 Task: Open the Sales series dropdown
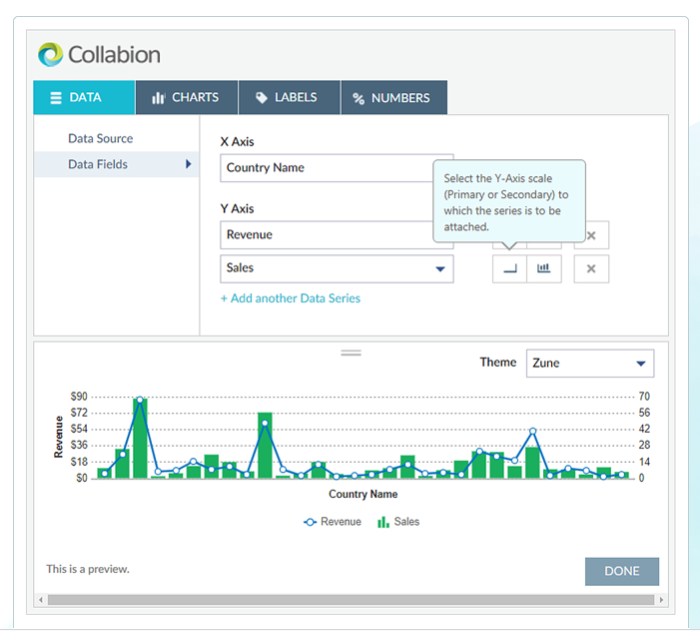pyautogui.click(x=337, y=269)
